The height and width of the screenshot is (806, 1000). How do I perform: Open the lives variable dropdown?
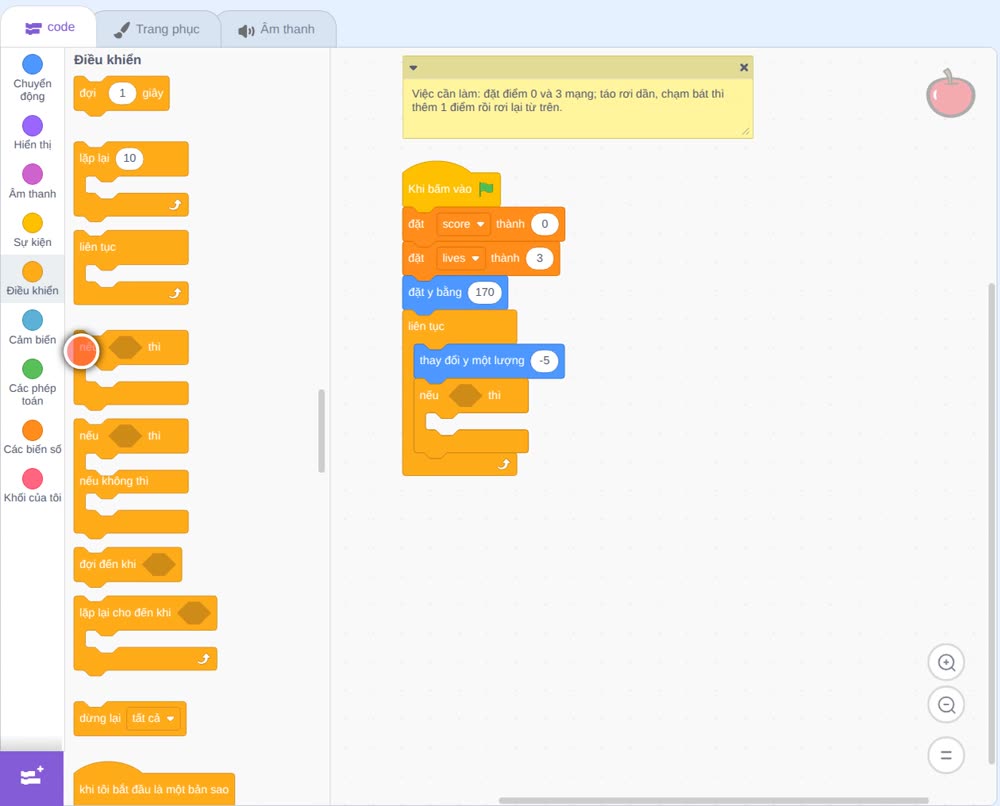coord(460,258)
